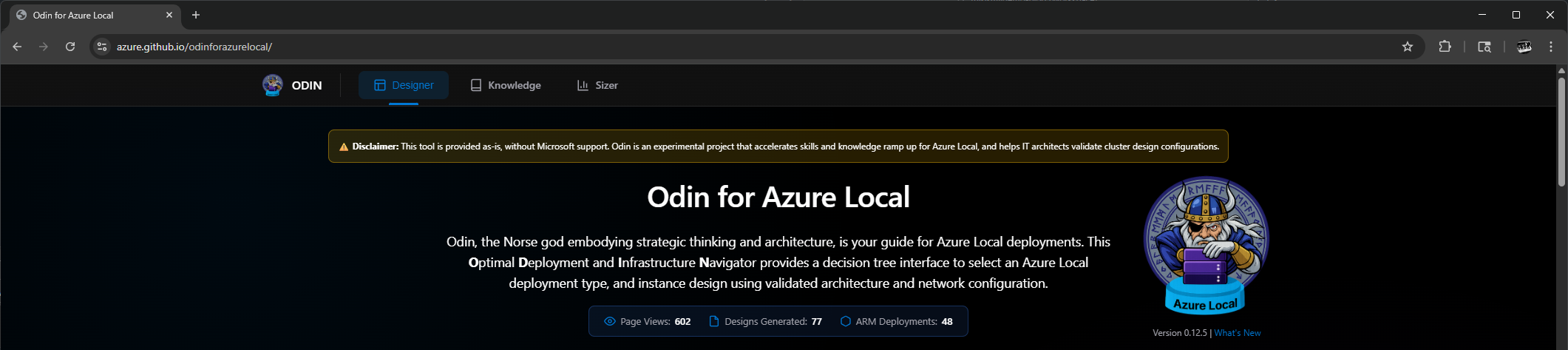
Task: View site information icon in address bar
Action: click(x=102, y=47)
